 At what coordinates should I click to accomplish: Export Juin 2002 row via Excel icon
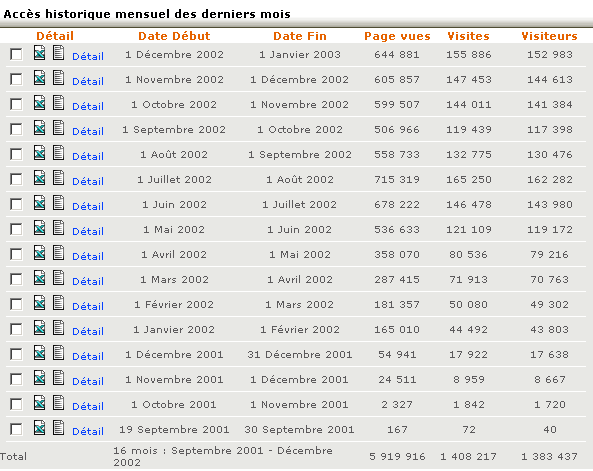point(40,202)
